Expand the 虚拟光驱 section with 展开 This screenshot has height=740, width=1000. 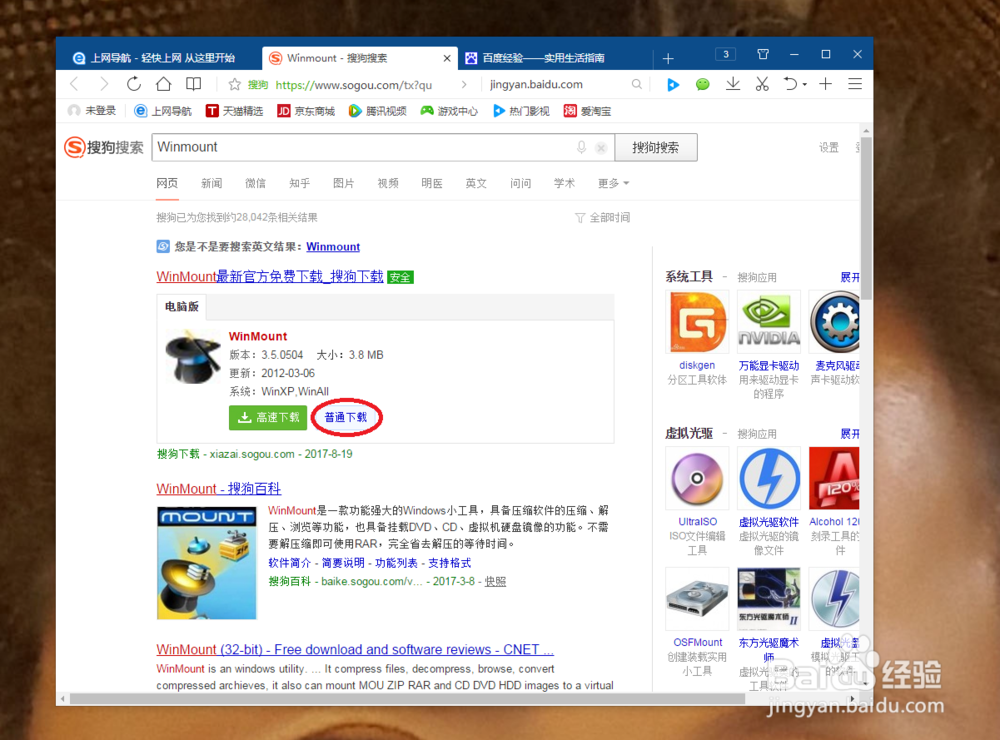coord(849,433)
